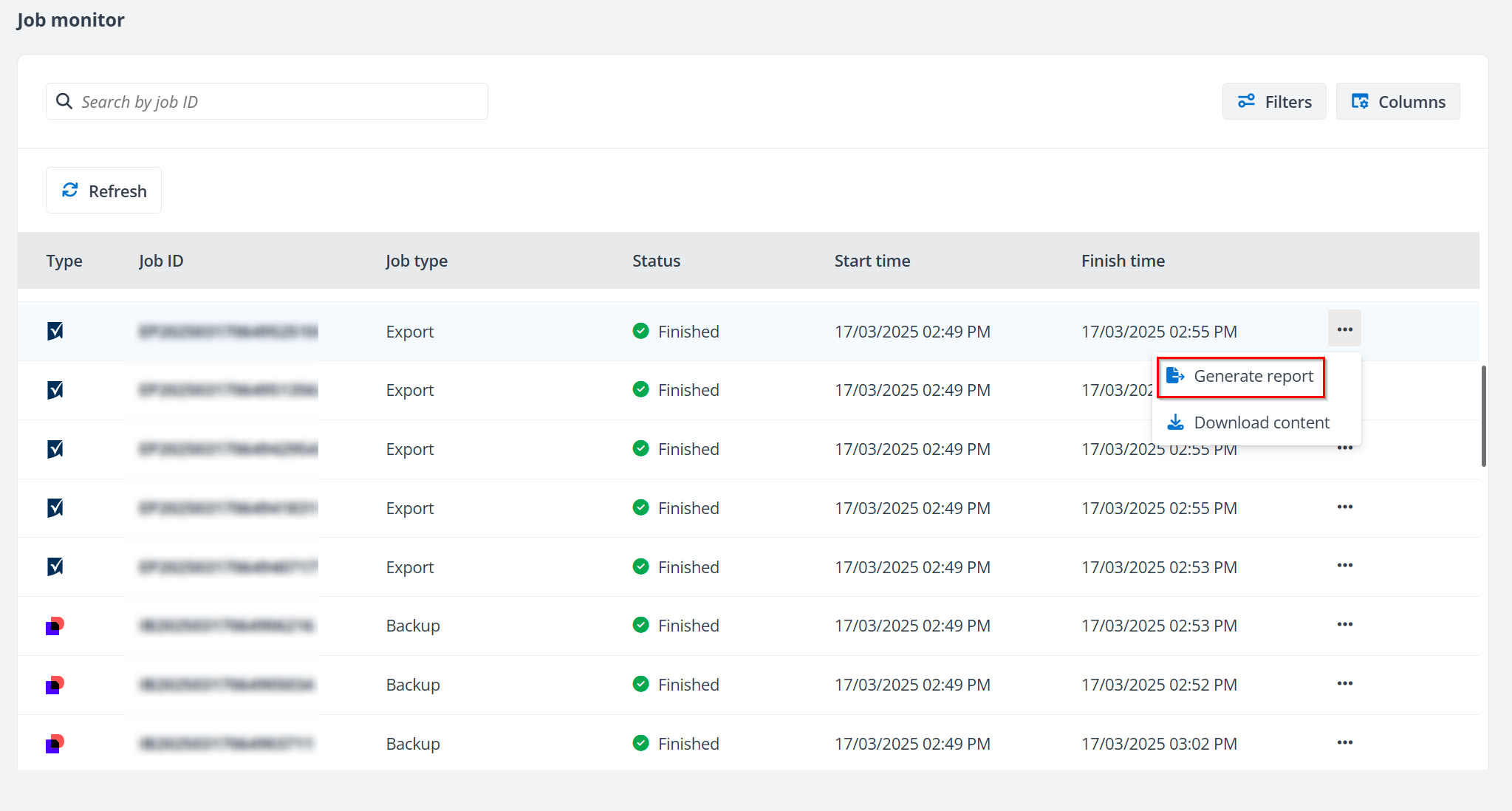Open the Columns configuration panel
The image size is (1512, 811).
click(1398, 101)
